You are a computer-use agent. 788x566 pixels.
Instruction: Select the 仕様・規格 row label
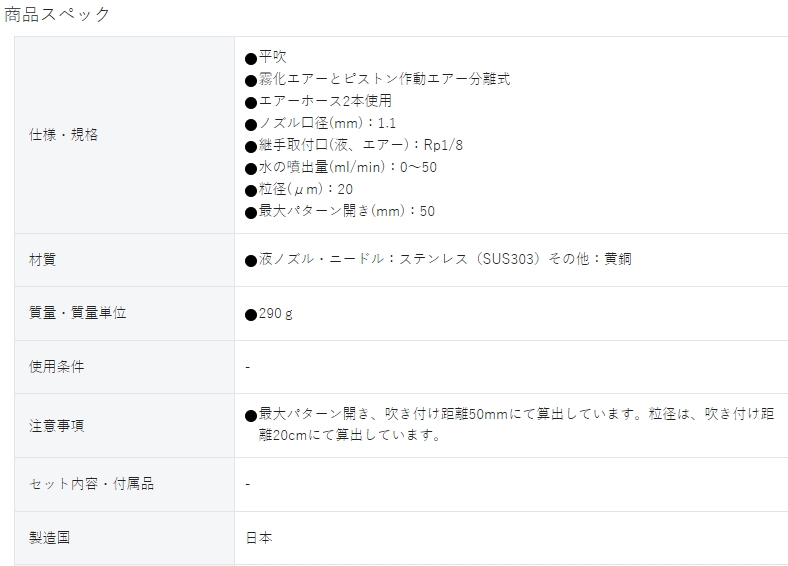point(63,135)
